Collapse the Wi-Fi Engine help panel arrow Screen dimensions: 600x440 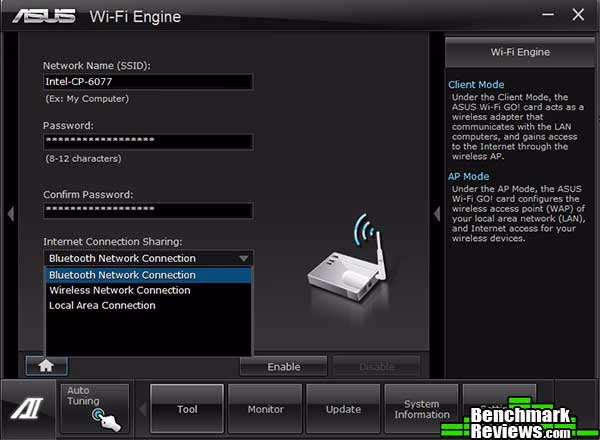tap(437, 213)
